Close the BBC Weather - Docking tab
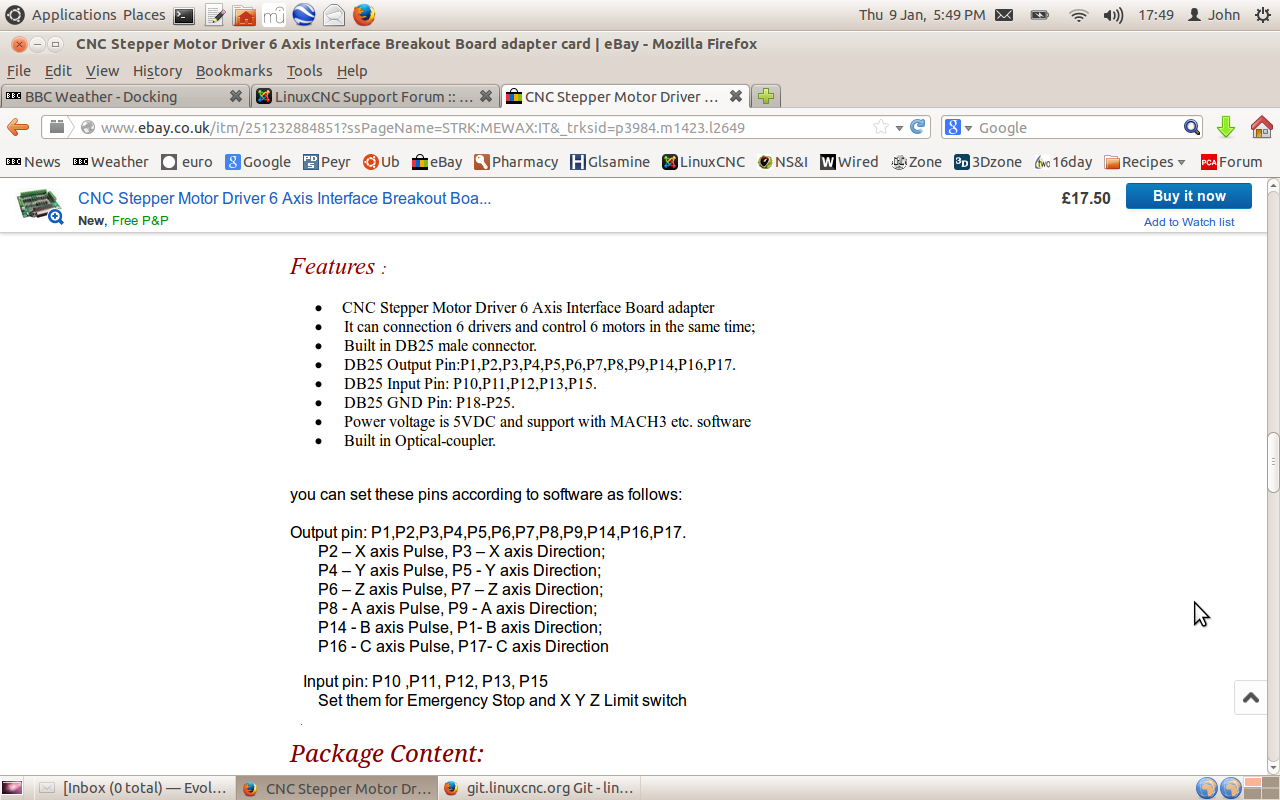Image resolution: width=1280 pixels, height=800 pixels. 236,96
